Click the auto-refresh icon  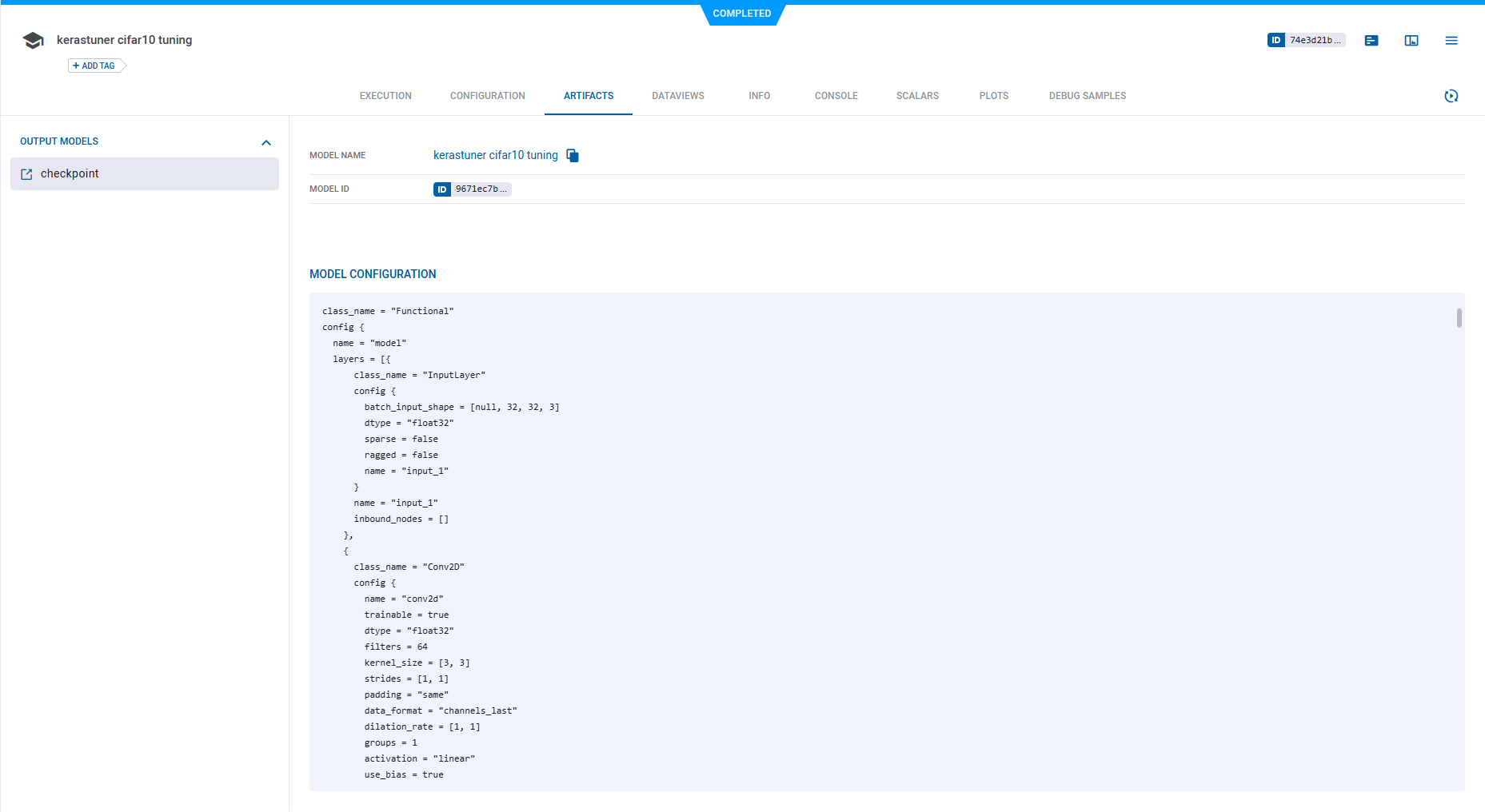(1451, 96)
